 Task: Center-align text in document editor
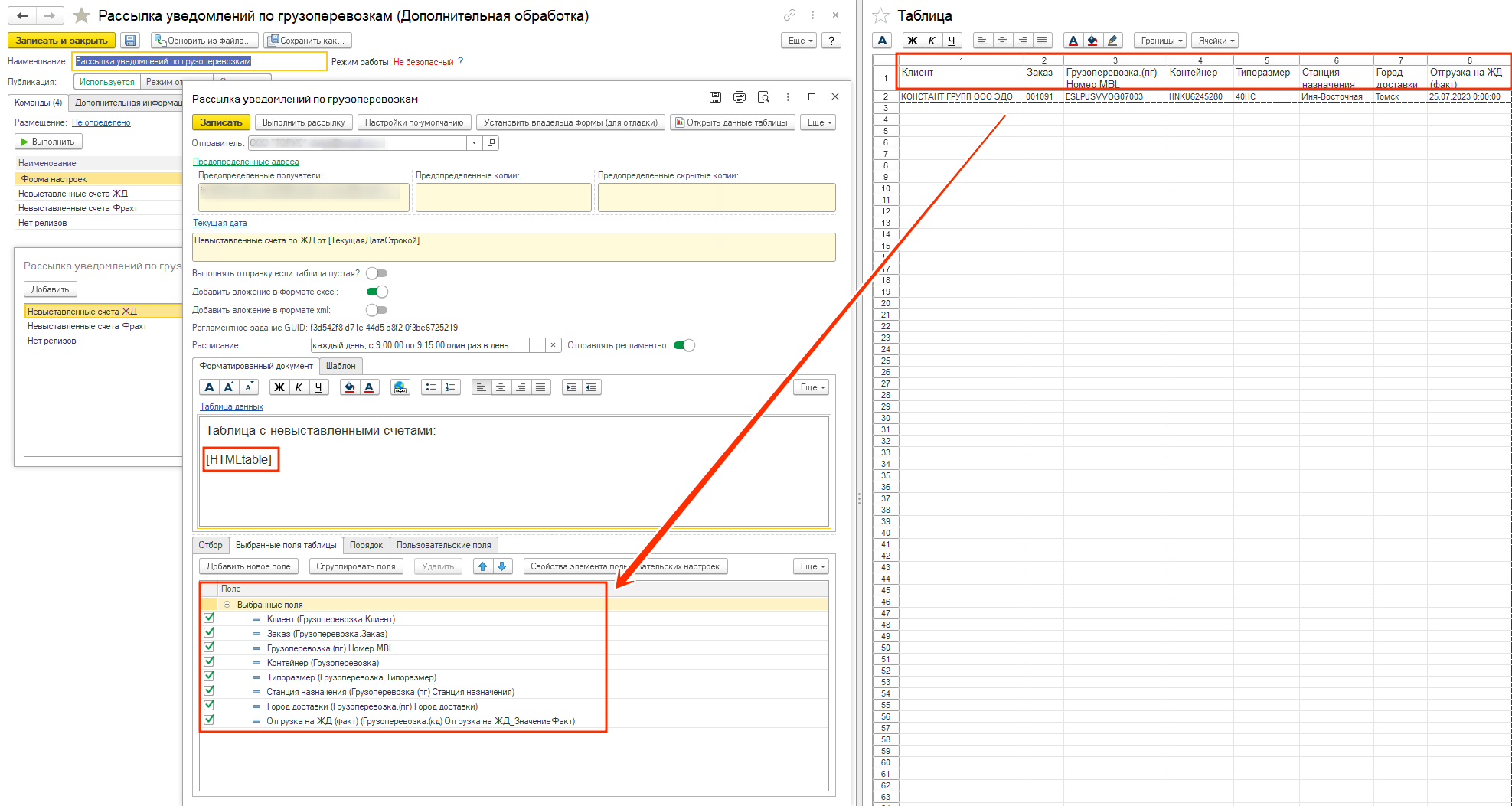[501, 387]
